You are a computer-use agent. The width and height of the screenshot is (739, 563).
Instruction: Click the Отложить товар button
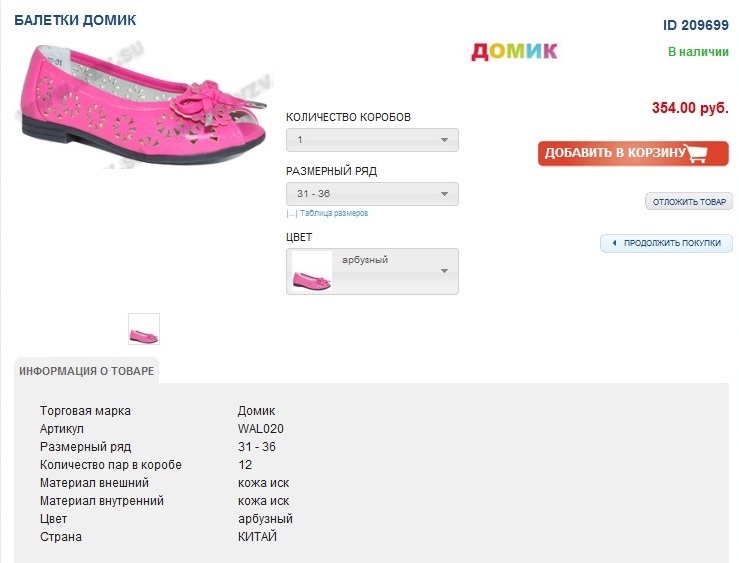coord(689,202)
